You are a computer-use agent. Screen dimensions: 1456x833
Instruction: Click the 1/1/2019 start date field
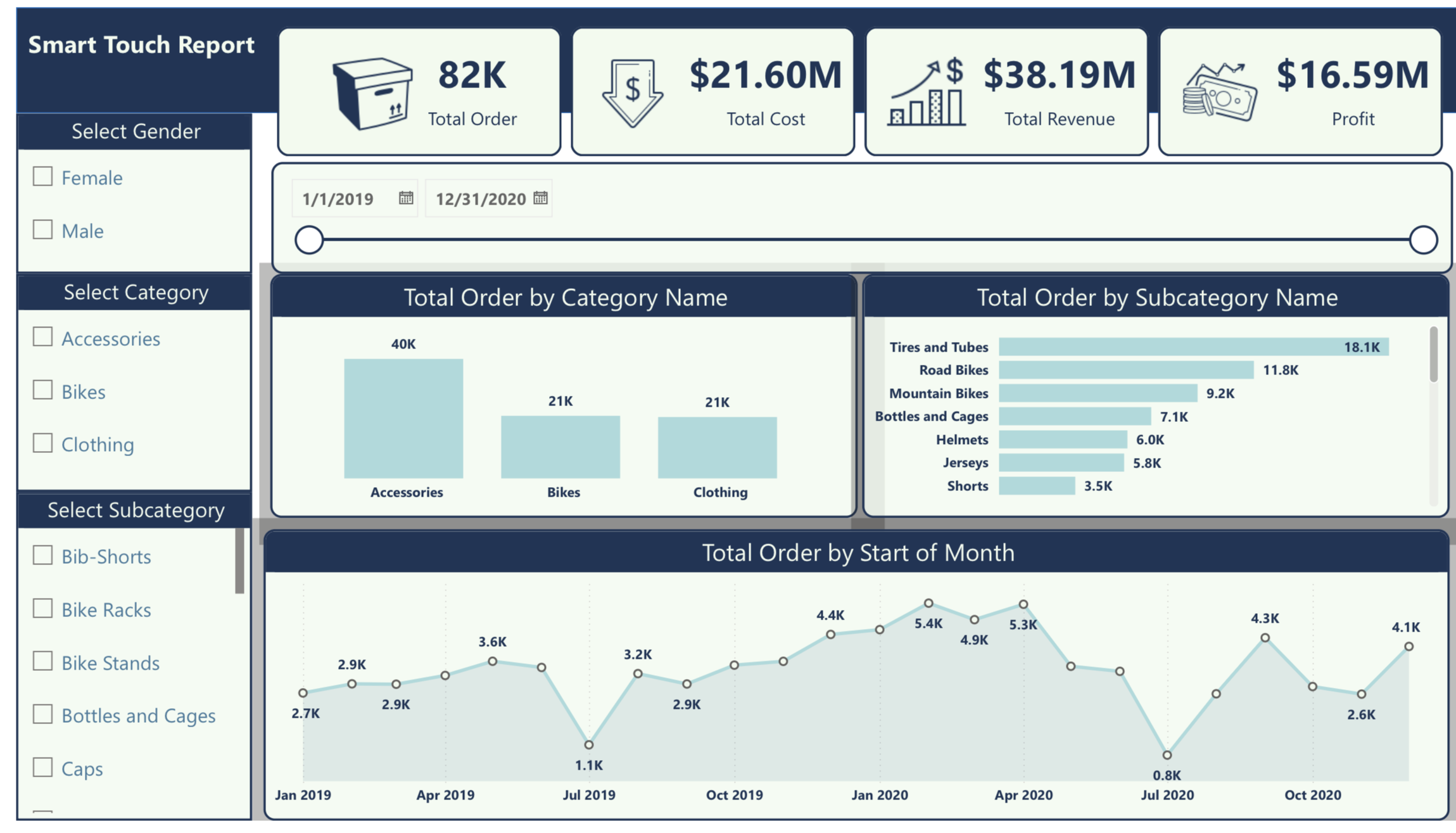tap(355, 199)
